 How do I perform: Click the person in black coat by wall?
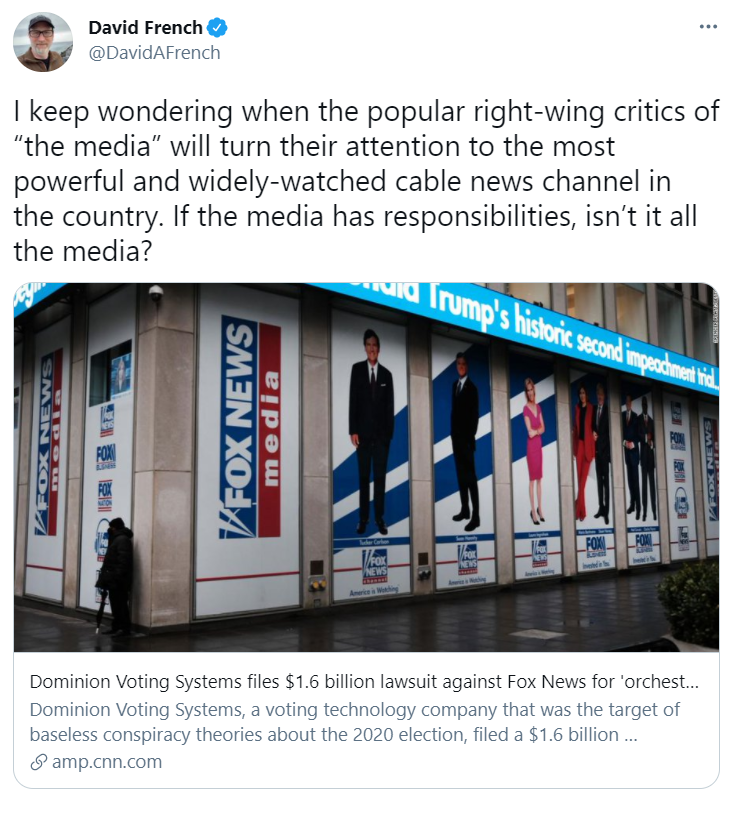click(x=115, y=577)
